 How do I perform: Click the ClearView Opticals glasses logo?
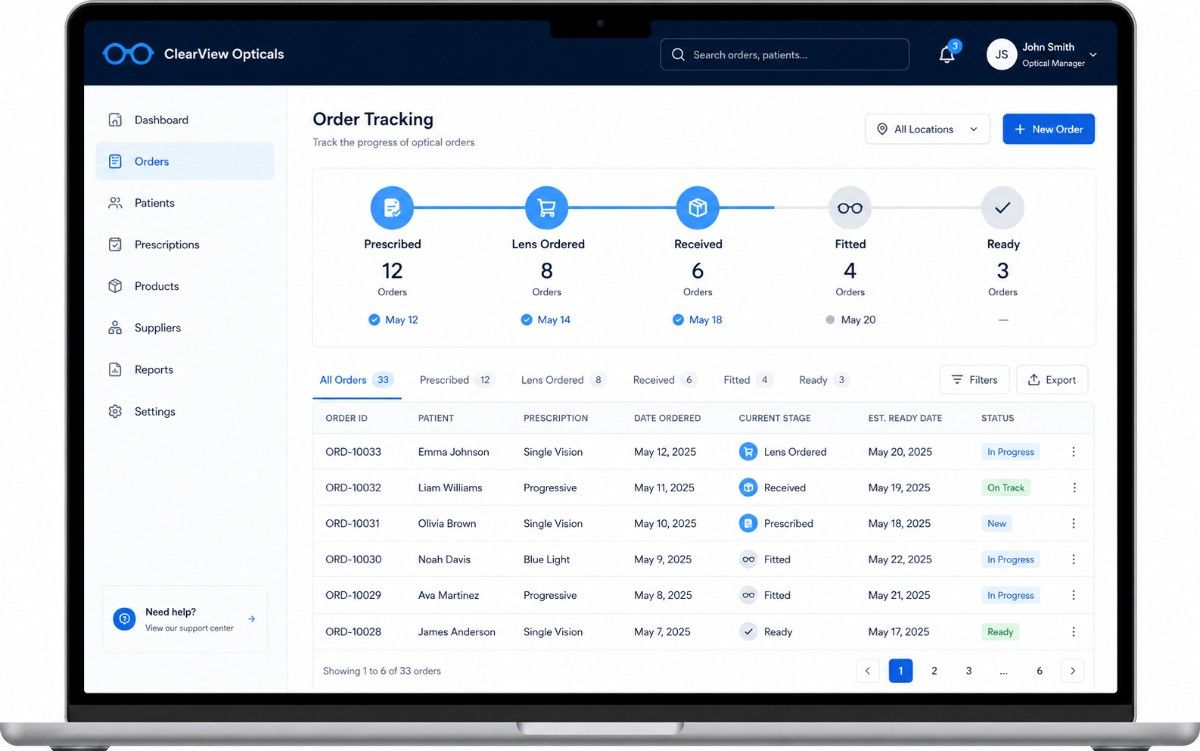pos(128,54)
